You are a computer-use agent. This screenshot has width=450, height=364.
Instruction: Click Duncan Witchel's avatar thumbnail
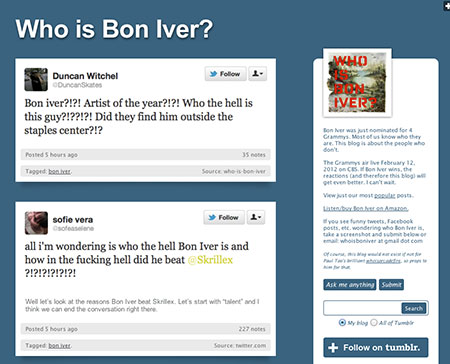(36, 79)
